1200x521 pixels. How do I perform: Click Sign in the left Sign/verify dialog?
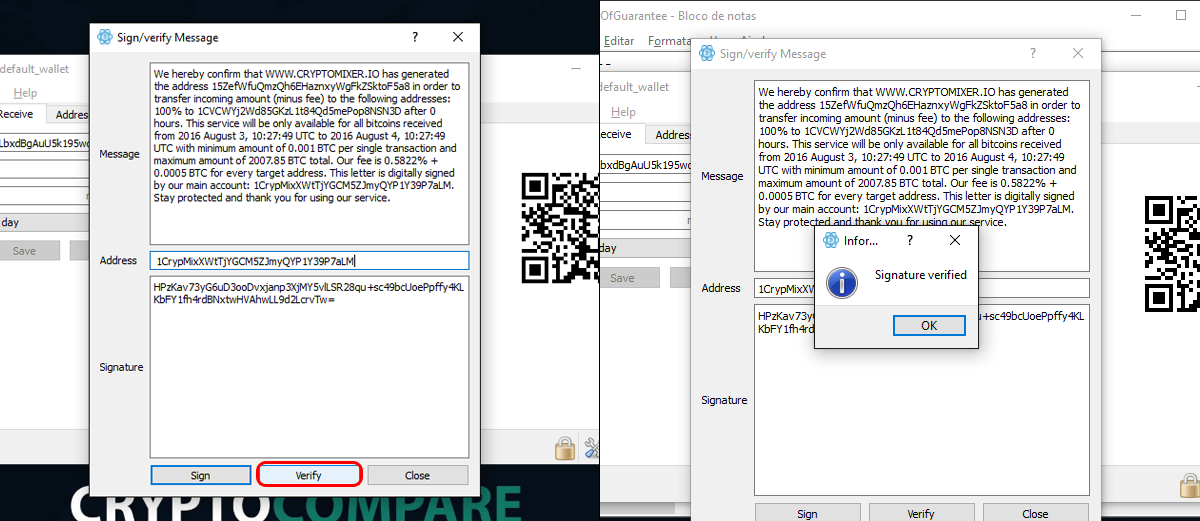[200, 475]
